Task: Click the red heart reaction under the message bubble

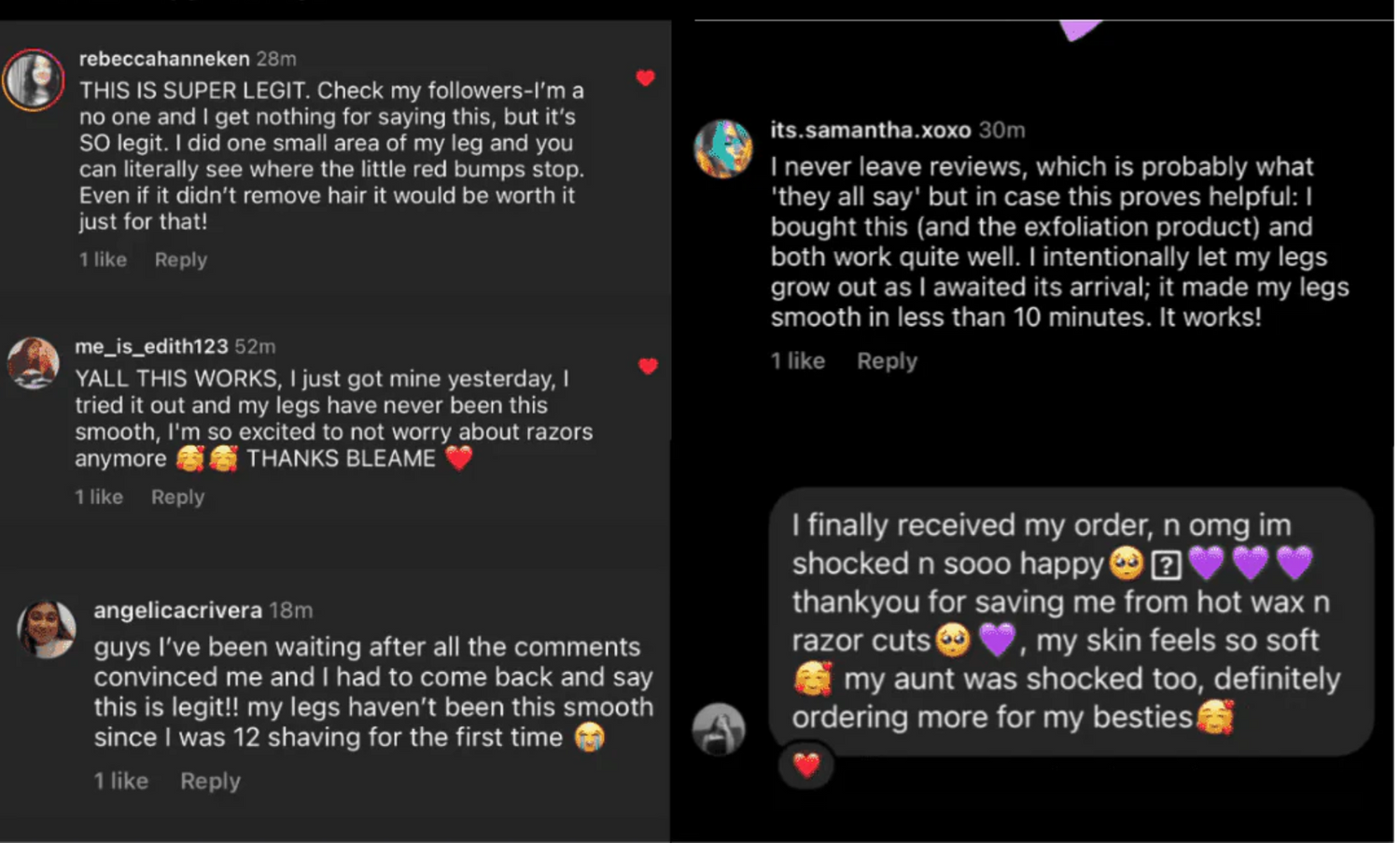Action: tap(806, 766)
